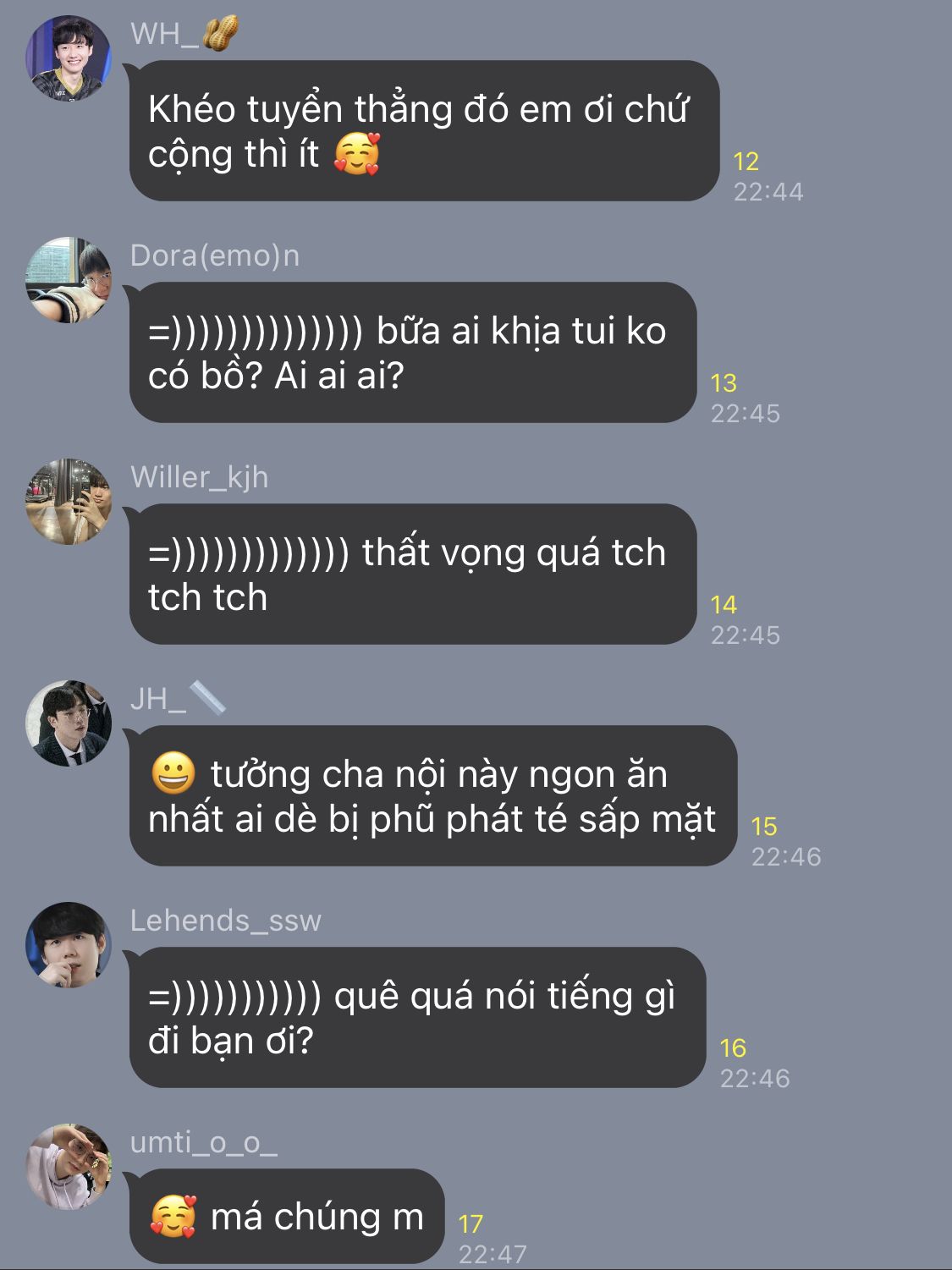Image resolution: width=952 pixels, height=1270 pixels.
Task: Tap umti_o_o_ profile picture
Action: tap(69, 1167)
